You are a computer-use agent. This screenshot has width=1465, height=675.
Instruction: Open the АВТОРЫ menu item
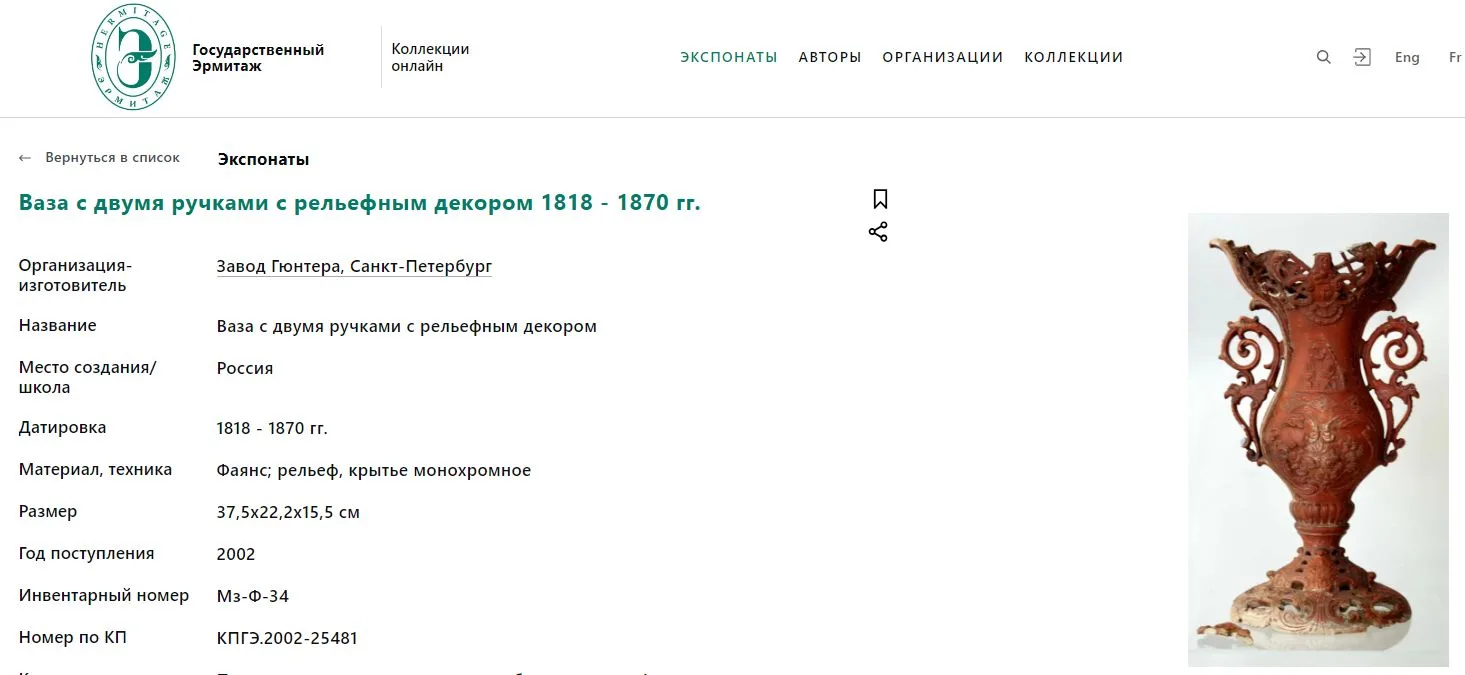[830, 57]
